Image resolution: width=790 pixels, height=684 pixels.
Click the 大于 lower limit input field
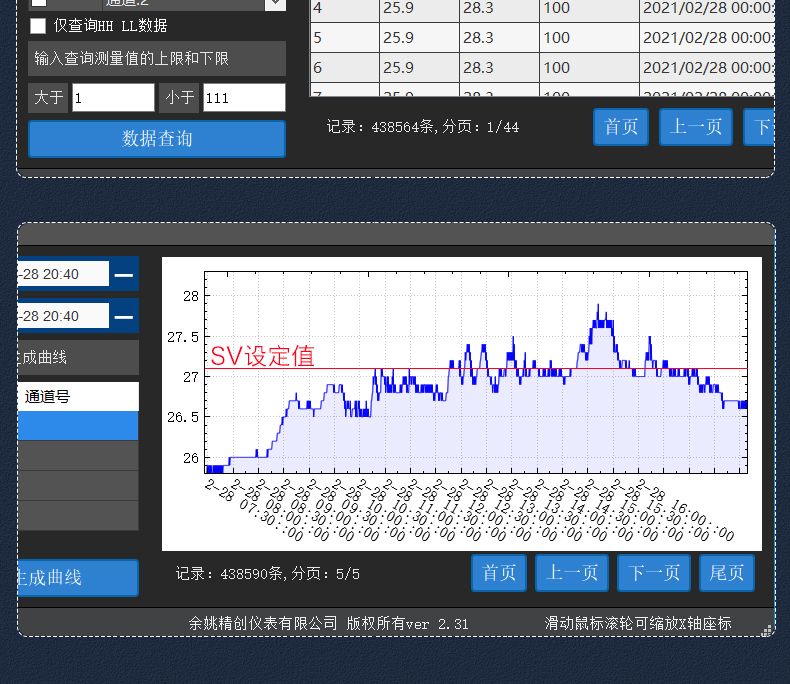[113, 98]
